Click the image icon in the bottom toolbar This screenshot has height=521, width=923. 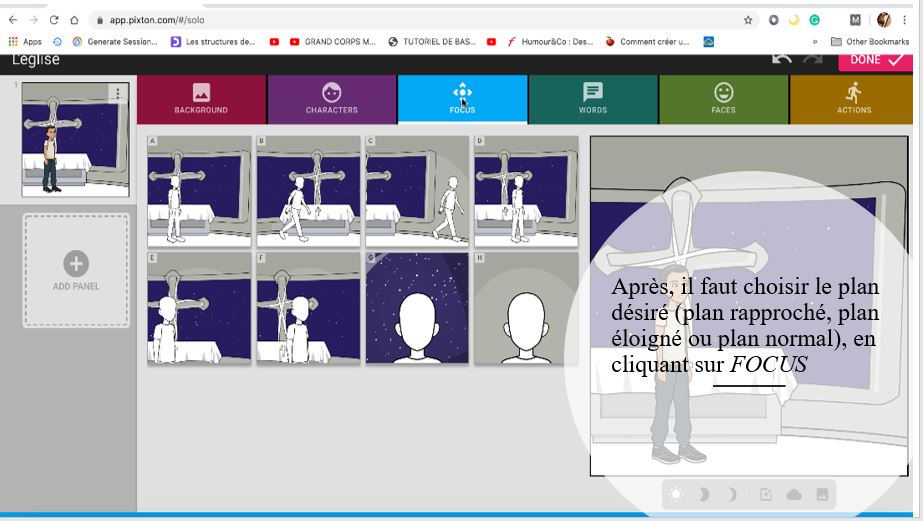pyautogui.click(x=822, y=494)
